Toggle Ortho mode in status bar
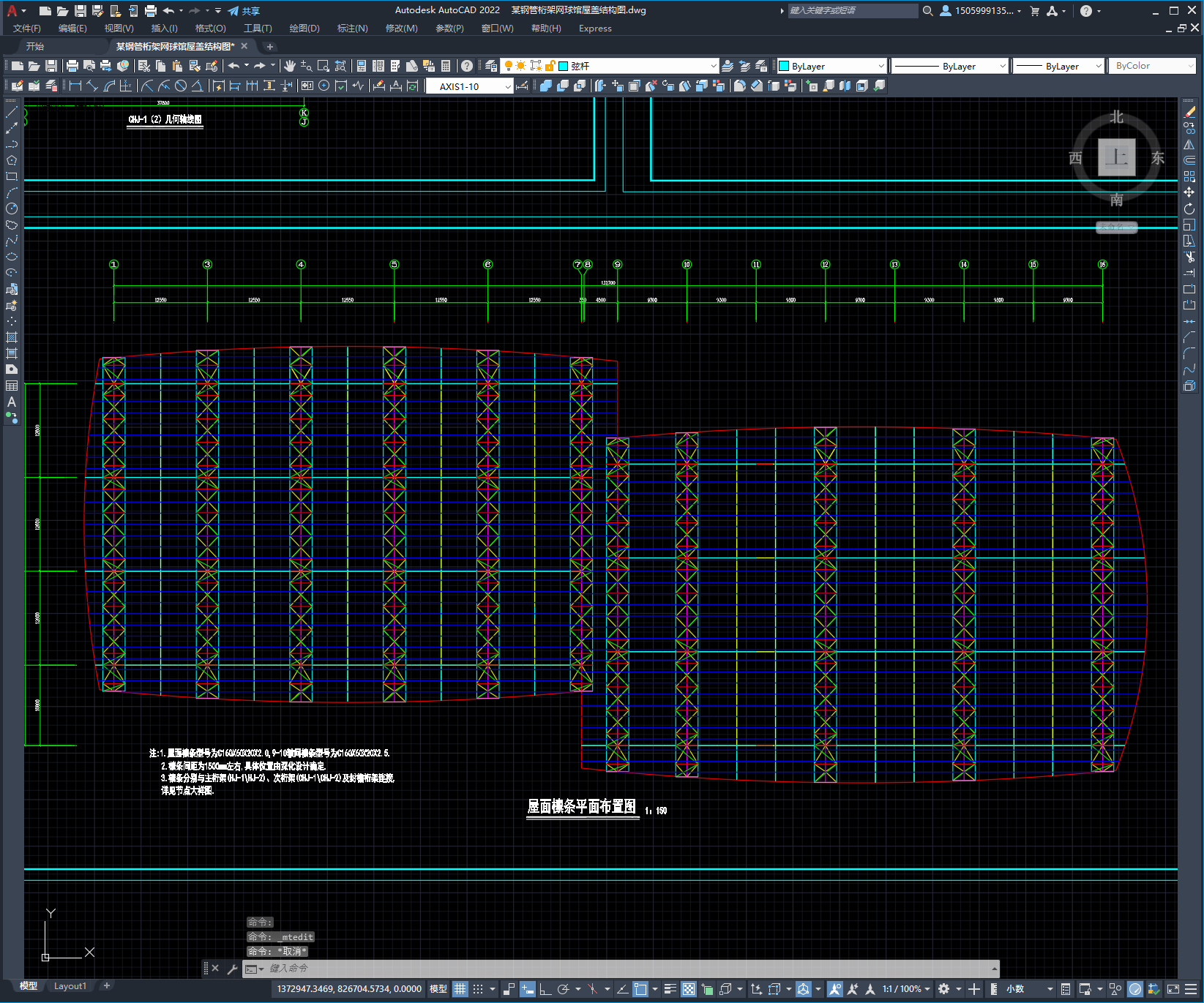The image size is (1204, 1003). (x=545, y=989)
